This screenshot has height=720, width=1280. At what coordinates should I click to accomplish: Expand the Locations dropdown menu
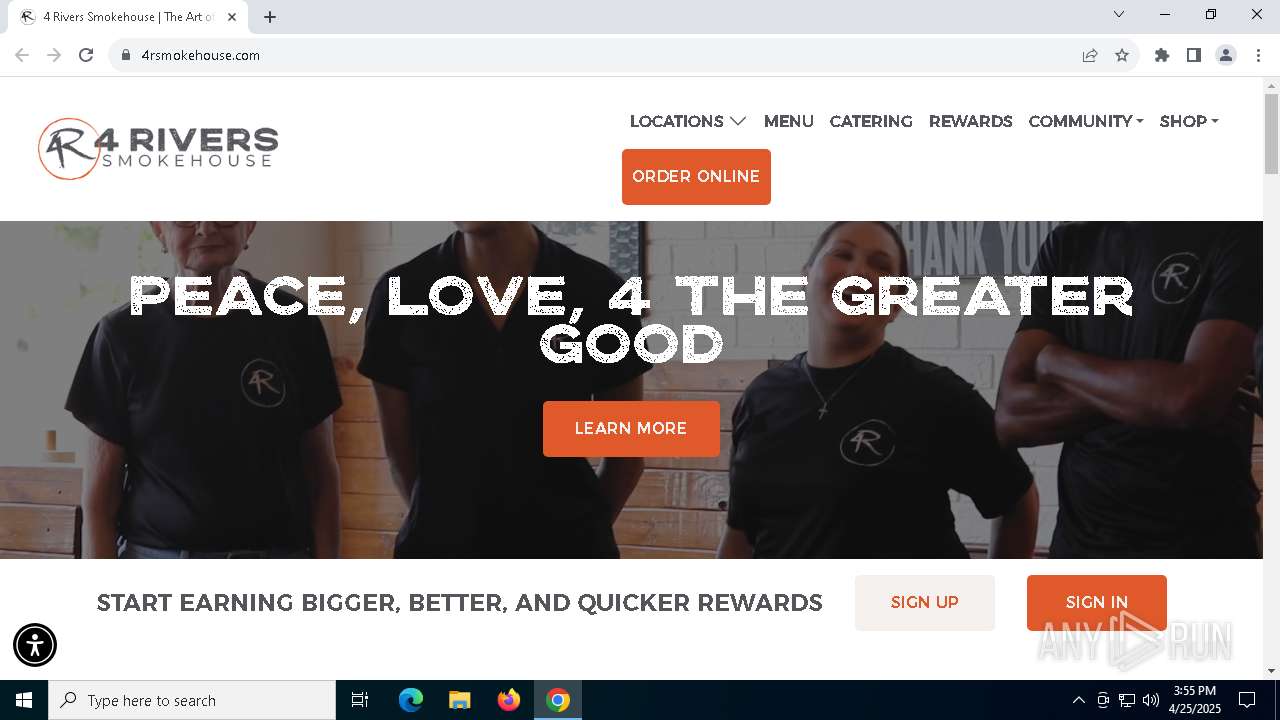point(688,121)
